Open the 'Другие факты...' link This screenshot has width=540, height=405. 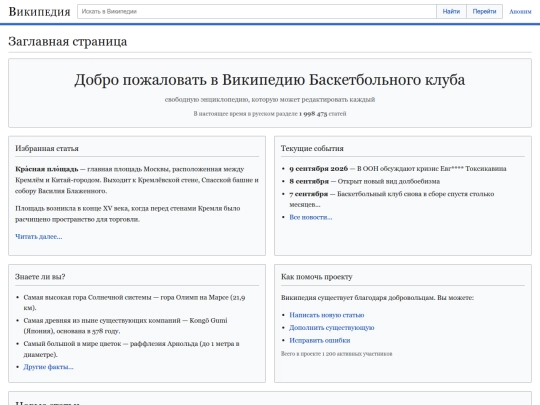point(48,367)
